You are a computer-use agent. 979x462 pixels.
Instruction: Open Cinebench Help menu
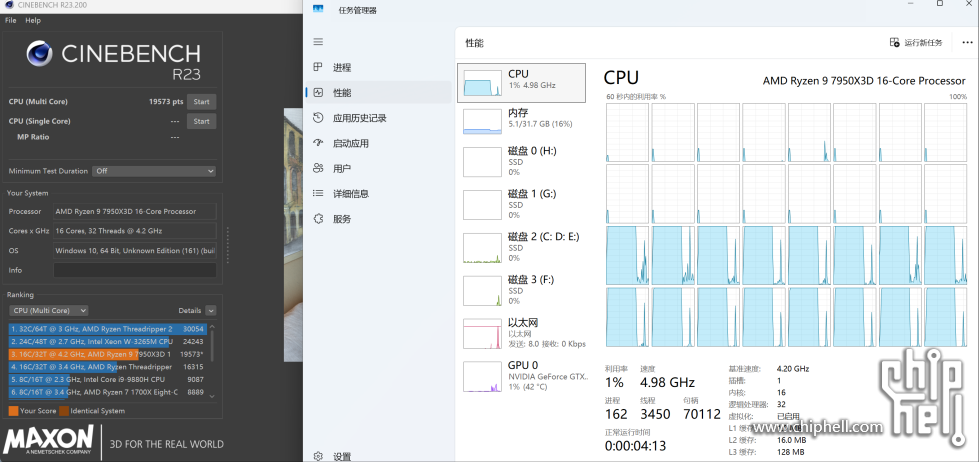pos(33,20)
